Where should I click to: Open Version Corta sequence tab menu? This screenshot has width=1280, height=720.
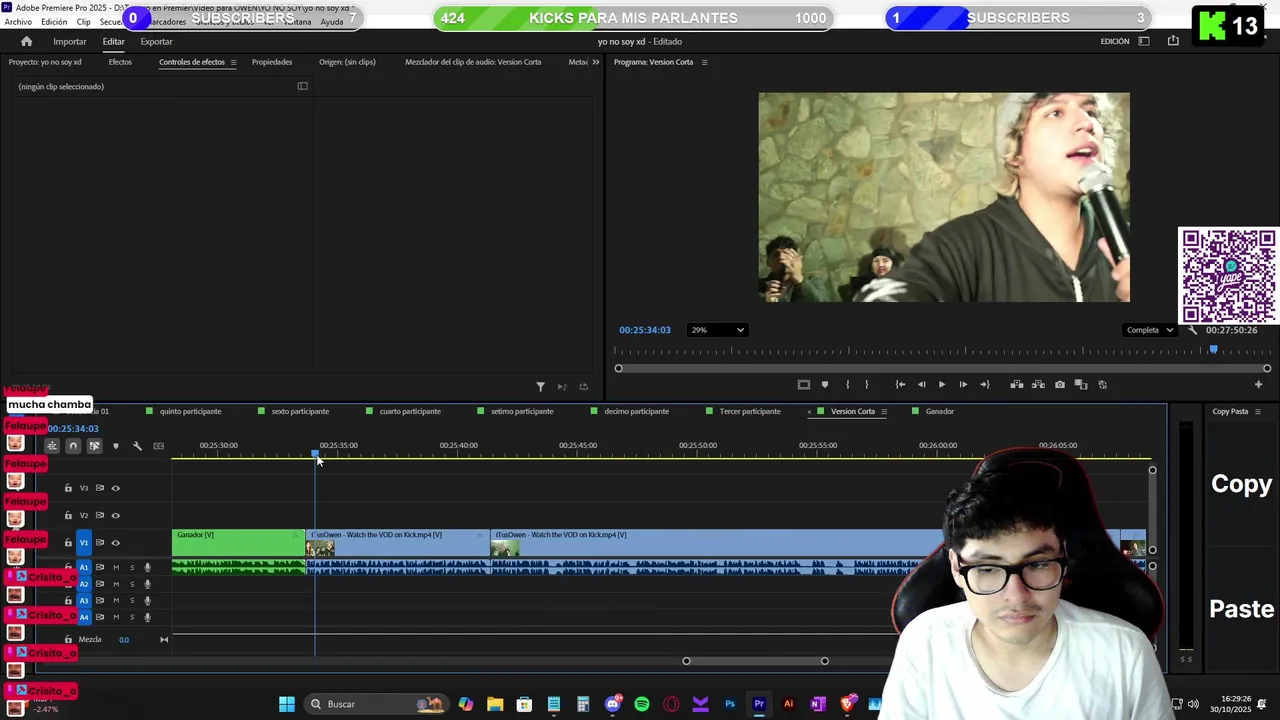(x=884, y=411)
